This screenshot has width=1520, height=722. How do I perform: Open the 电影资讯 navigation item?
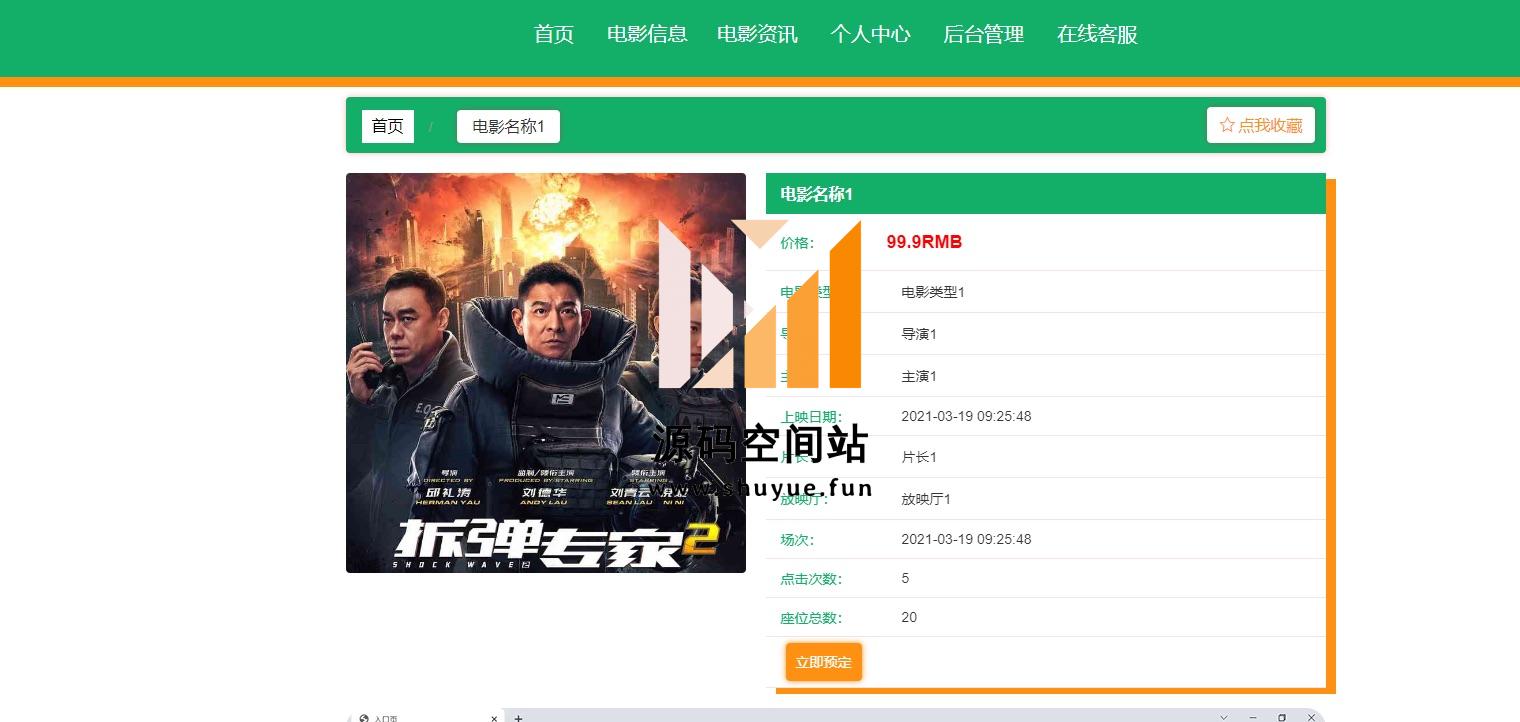point(757,35)
